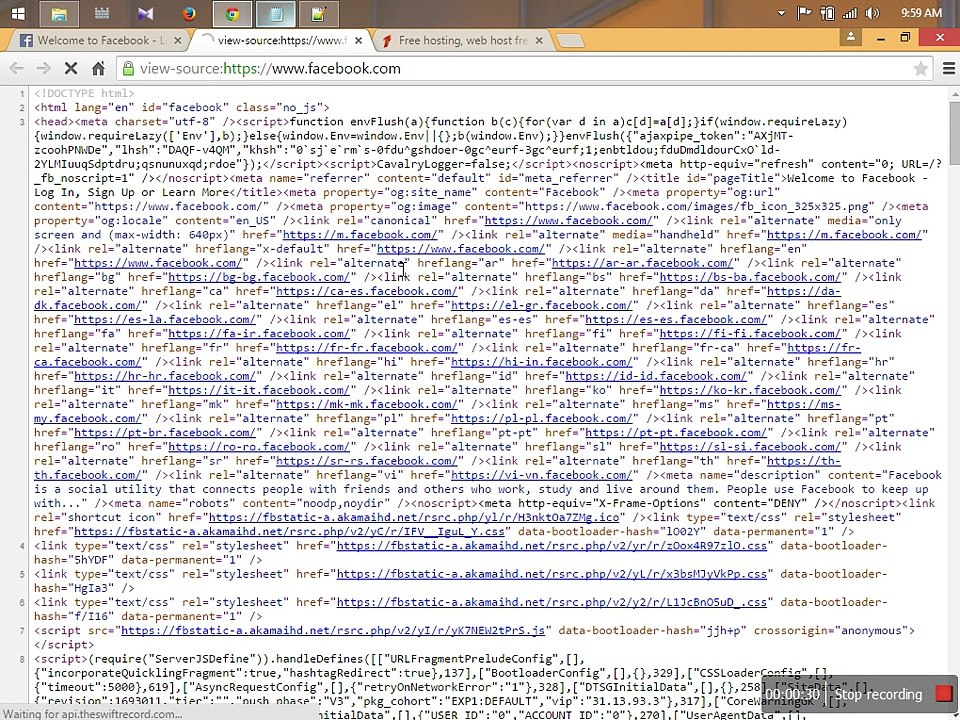
Task: Open the sr-rs.facebook.com link
Action: pos(366,460)
